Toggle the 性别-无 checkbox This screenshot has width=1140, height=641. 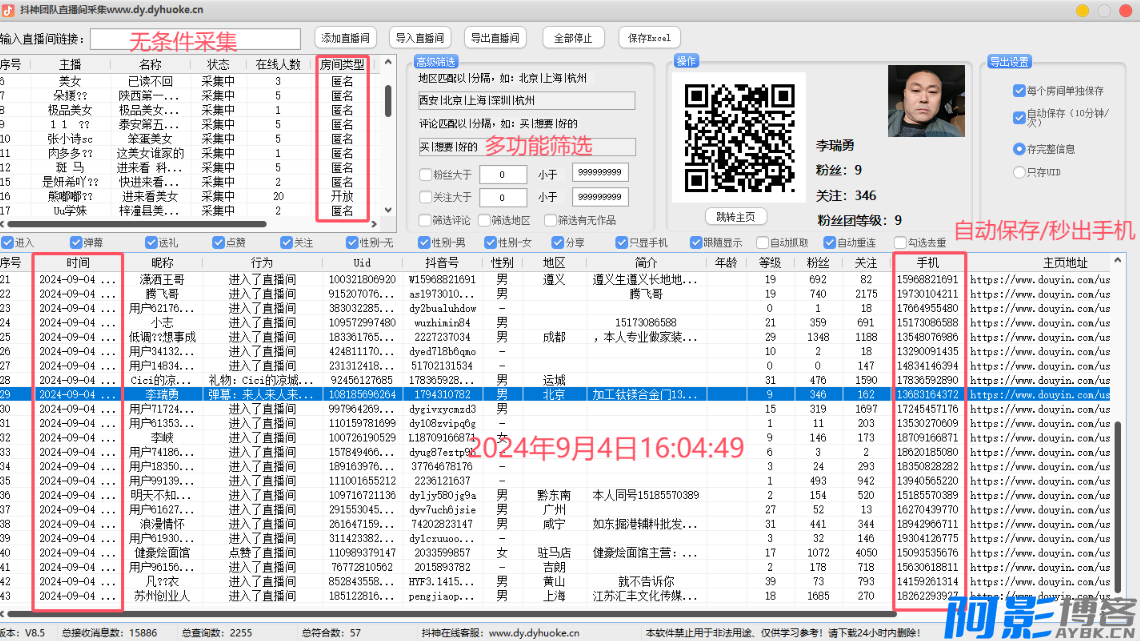click(352, 243)
